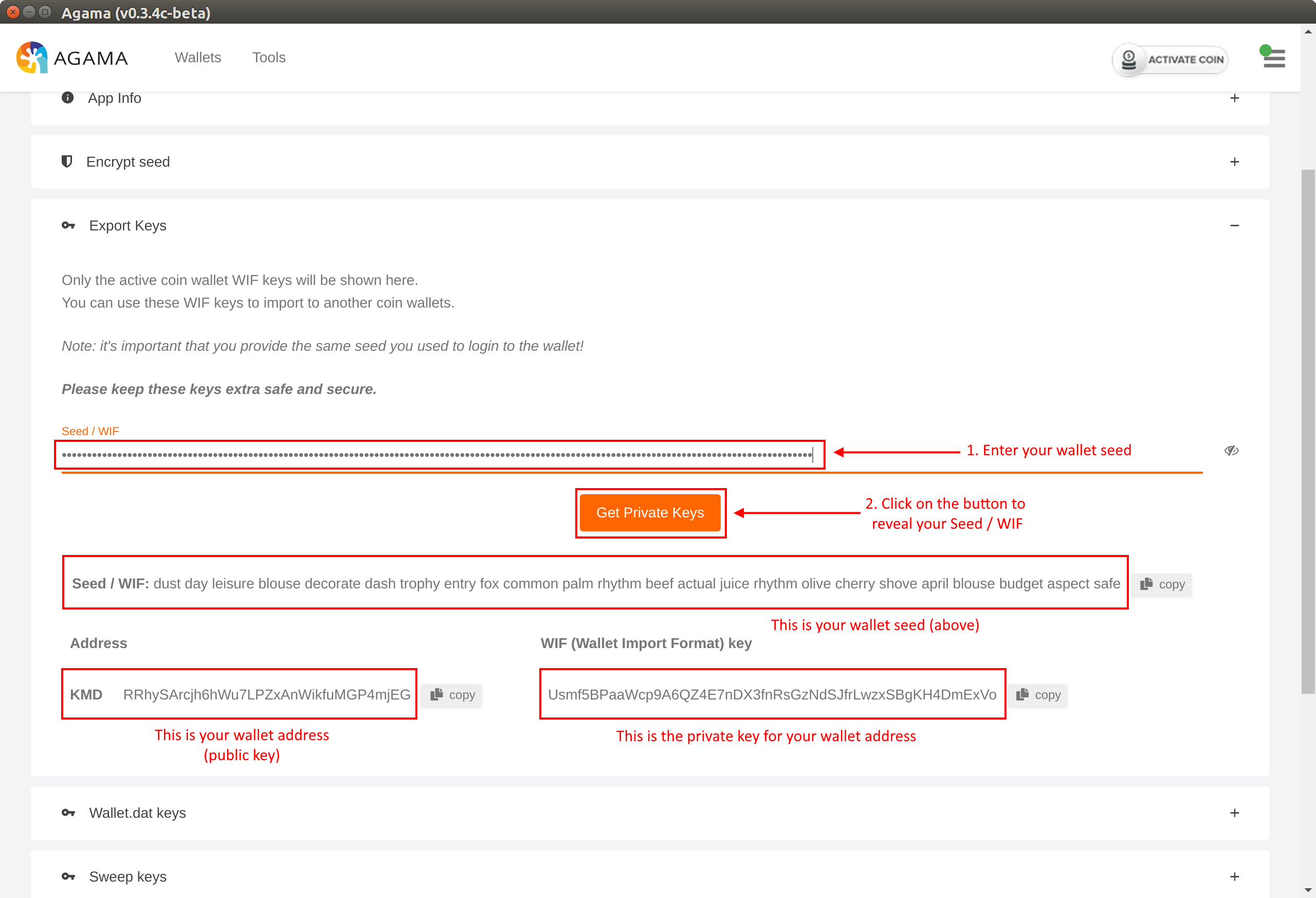Click into the Seed / WIF input field
Viewport: 1316px width, 898px height.
436,454
